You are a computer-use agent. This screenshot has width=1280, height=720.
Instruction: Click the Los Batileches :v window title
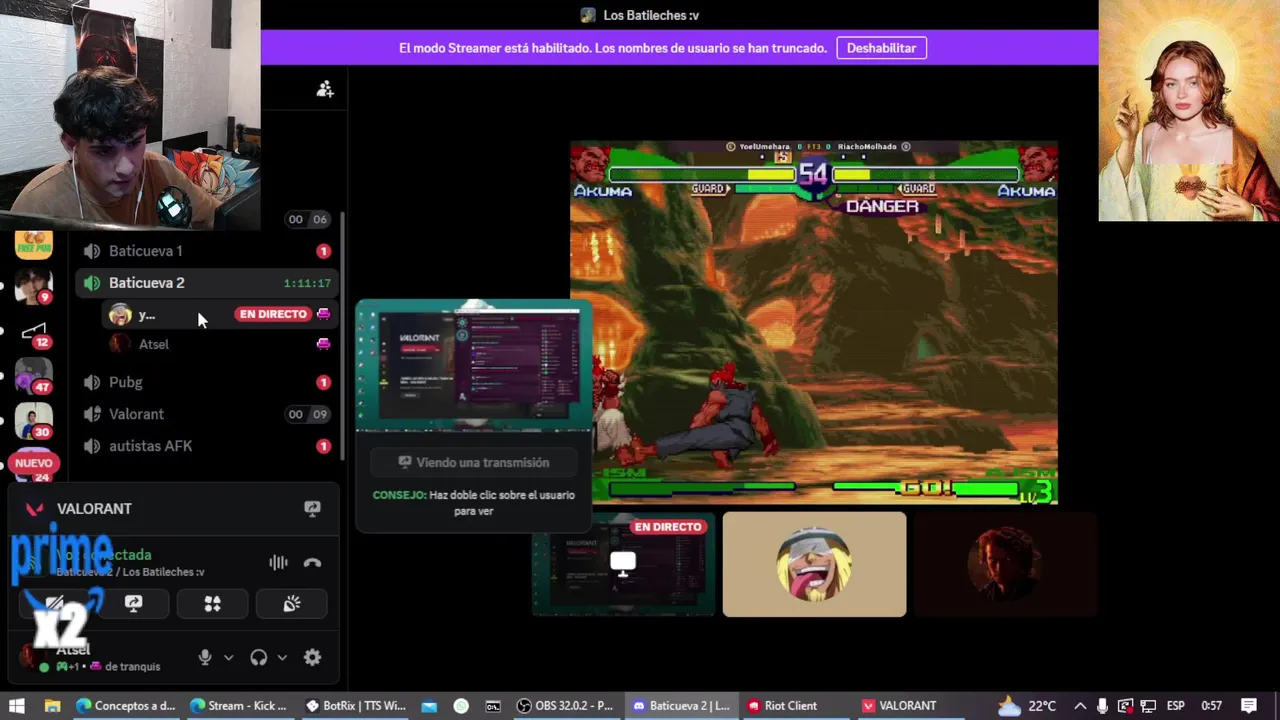[x=651, y=15]
